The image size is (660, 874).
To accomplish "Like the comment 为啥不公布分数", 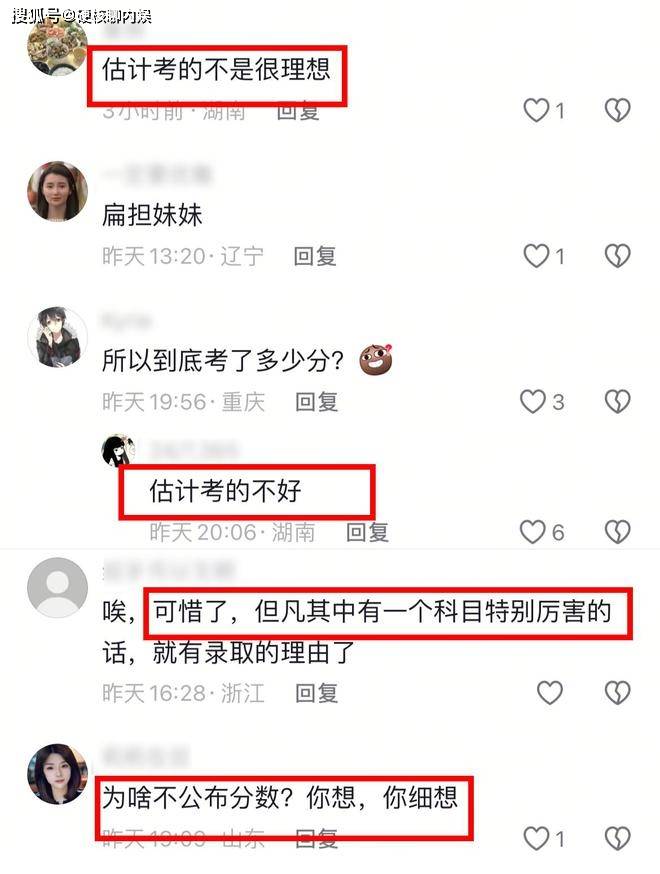I will point(536,838).
